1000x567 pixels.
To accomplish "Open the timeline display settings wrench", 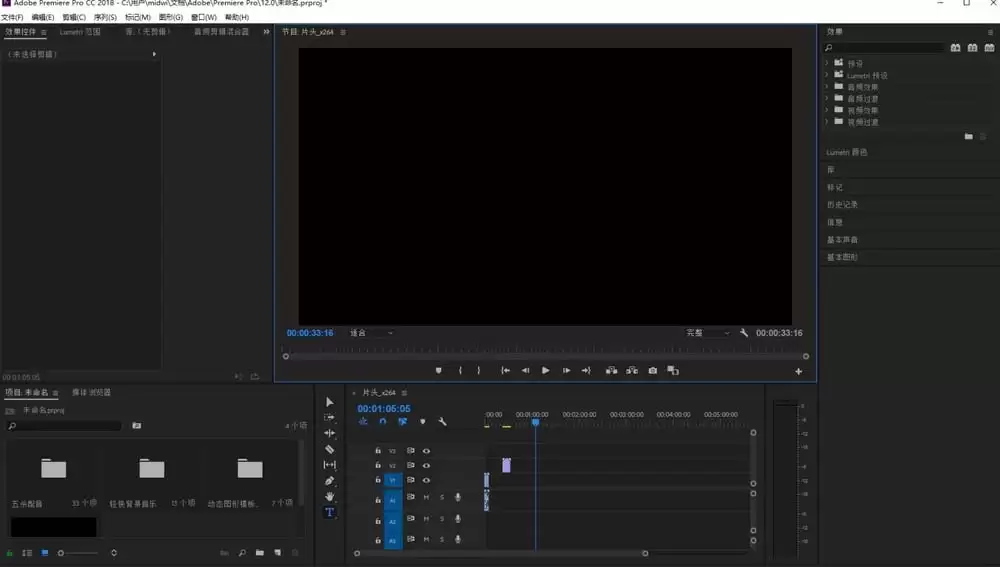I will [x=442, y=422].
